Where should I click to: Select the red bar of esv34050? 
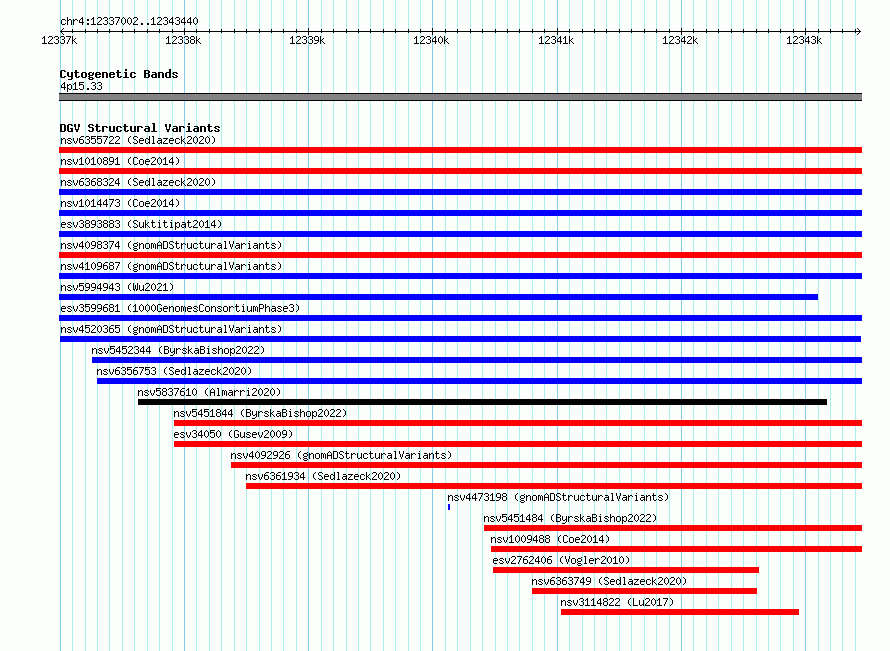[x=518, y=444]
